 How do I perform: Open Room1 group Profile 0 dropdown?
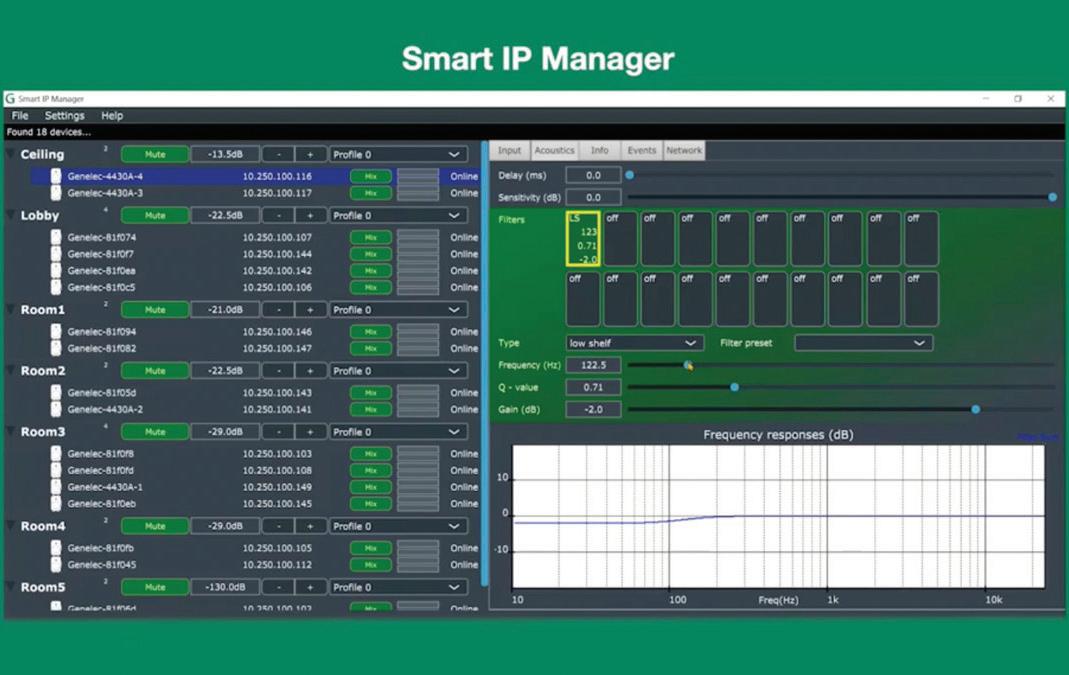(x=399, y=310)
